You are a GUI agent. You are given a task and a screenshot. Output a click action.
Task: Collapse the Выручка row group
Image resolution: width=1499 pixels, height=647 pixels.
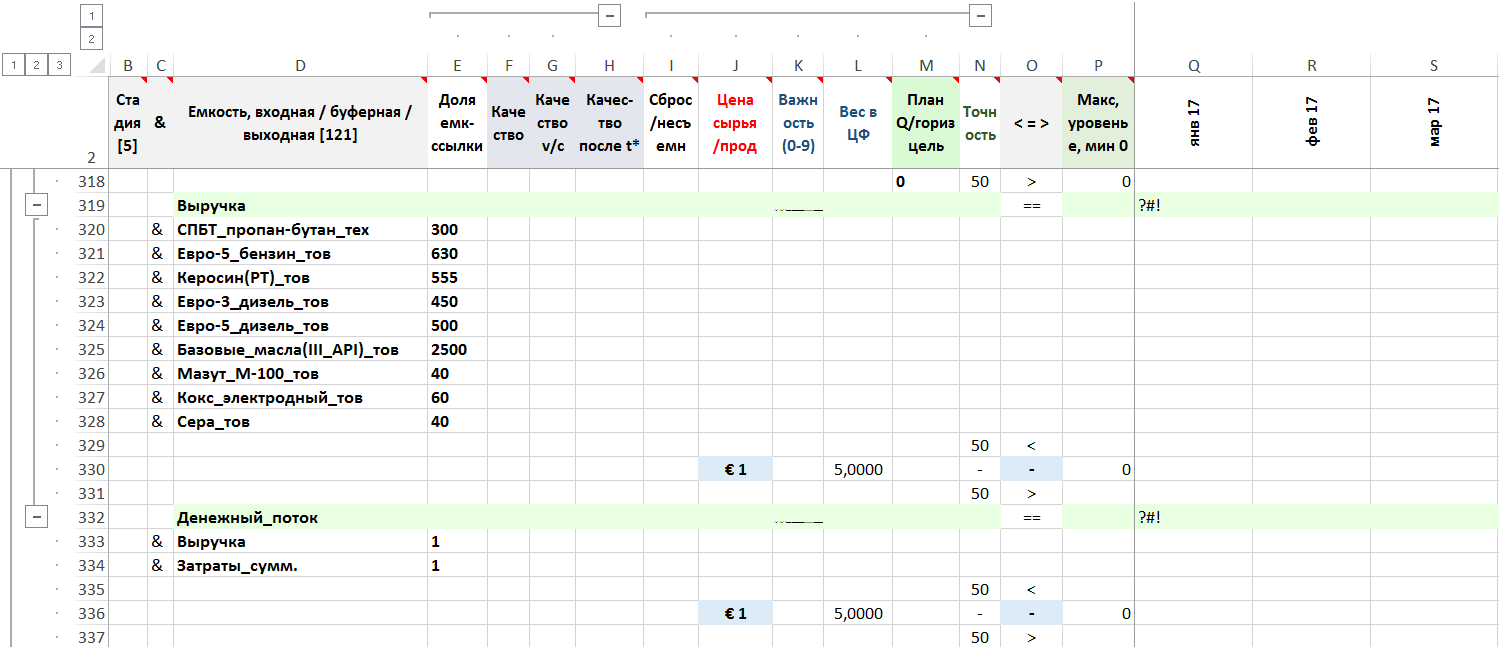pos(37,205)
